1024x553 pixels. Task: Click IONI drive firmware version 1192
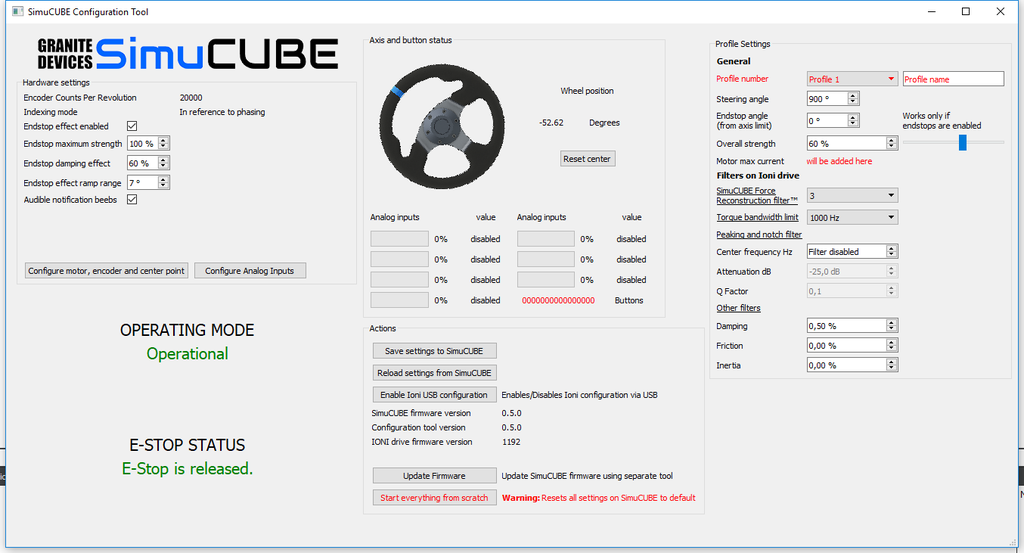pos(511,442)
